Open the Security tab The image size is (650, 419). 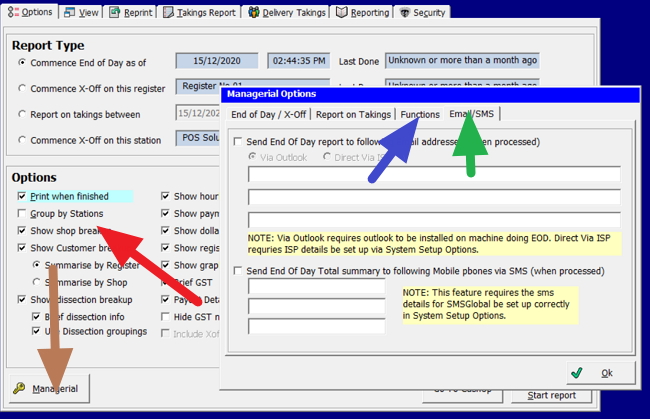click(422, 13)
